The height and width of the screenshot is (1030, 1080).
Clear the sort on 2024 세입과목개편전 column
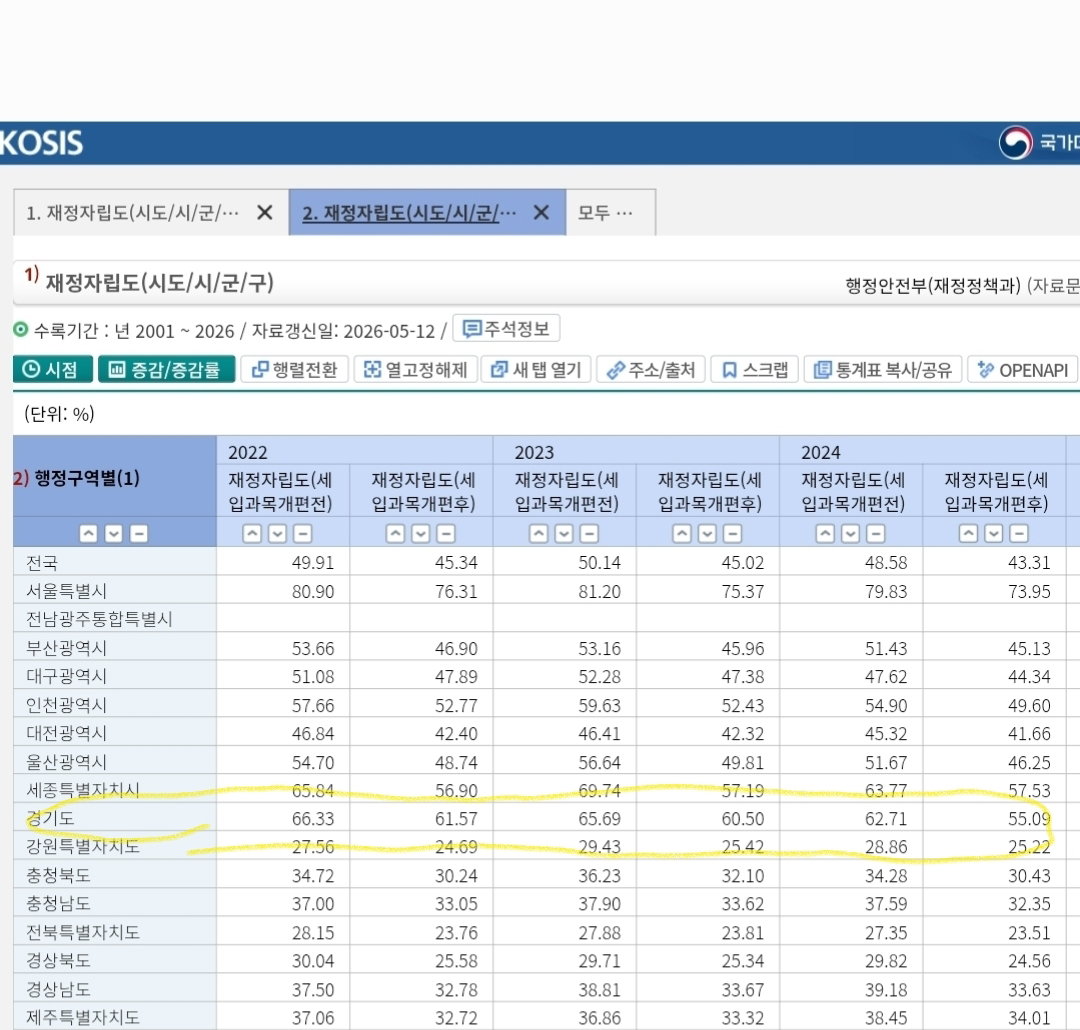[x=875, y=533]
